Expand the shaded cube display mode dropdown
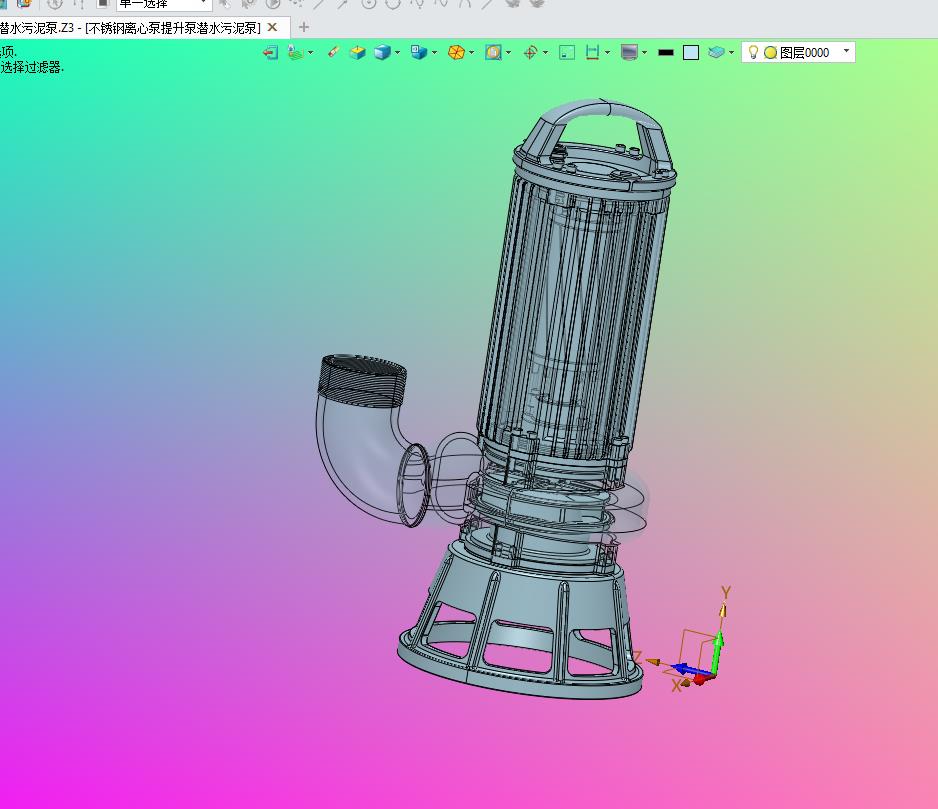The height and width of the screenshot is (809, 938). pyautogui.click(x=397, y=53)
